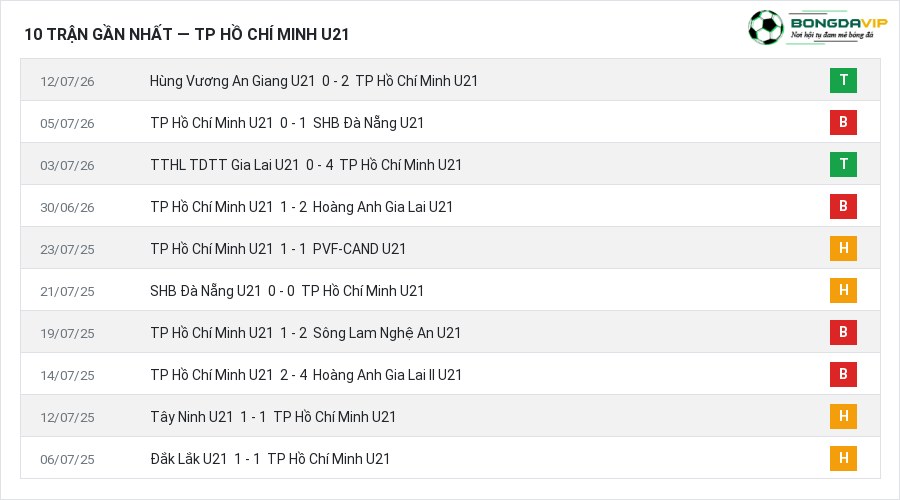Click the BongdaVIP soccer ball logo

(x=766, y=27)
